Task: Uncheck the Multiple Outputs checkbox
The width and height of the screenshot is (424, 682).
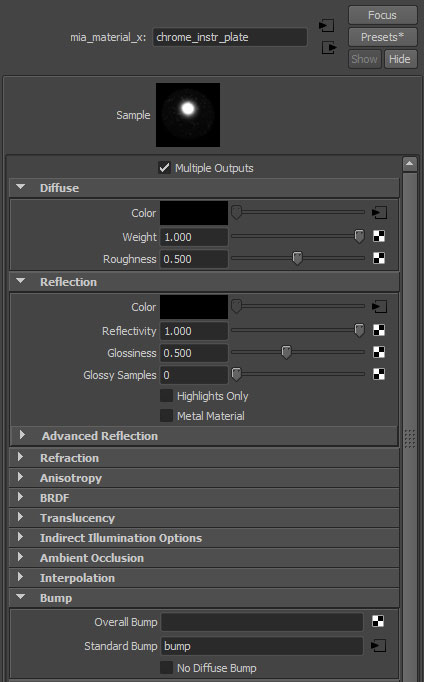Action: [x=164, y=167]
